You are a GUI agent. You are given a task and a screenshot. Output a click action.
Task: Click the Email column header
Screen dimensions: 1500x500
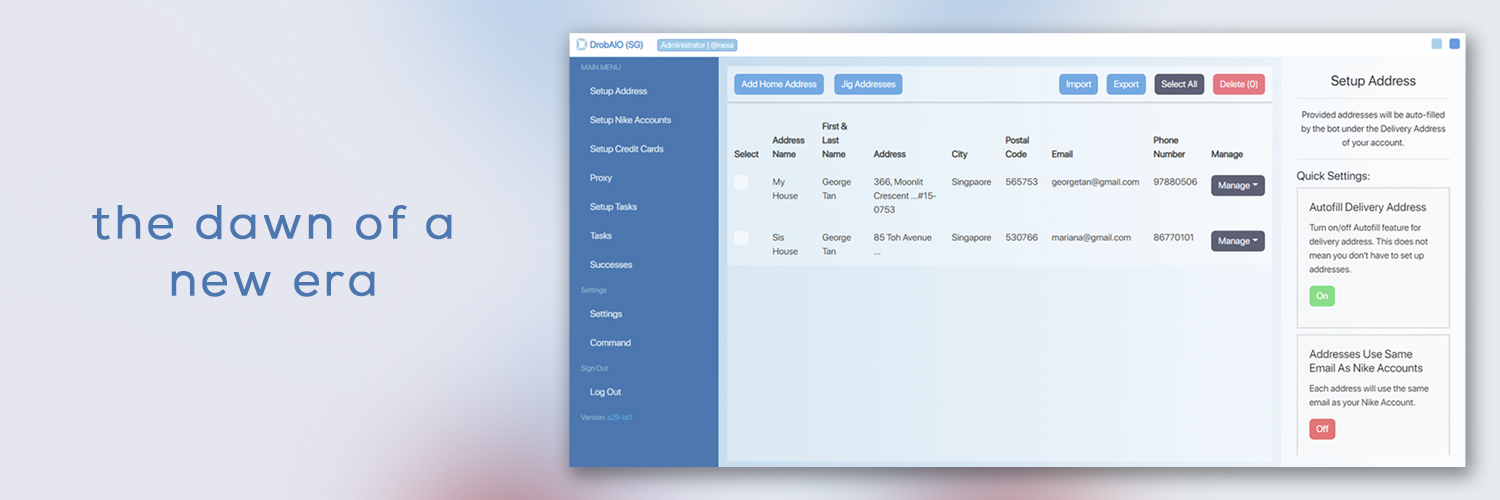pyautogui.click(x=1062, y=154)
